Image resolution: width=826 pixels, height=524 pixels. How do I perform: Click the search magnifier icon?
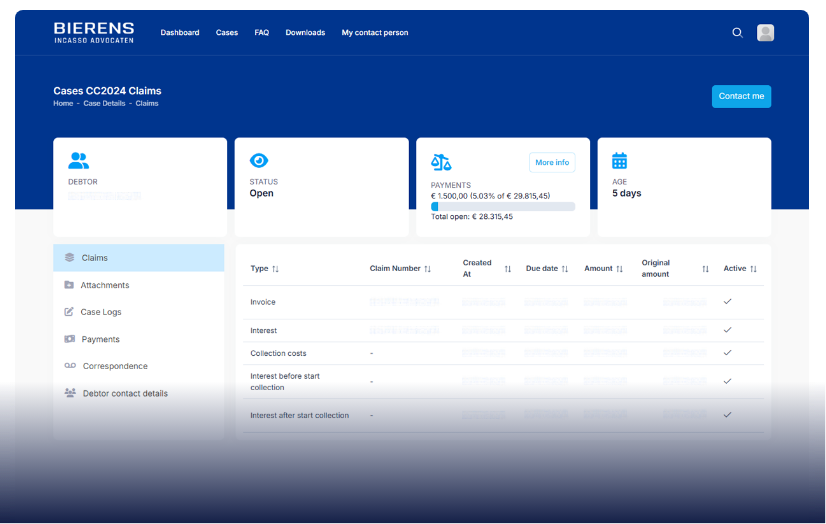point(738,33)
